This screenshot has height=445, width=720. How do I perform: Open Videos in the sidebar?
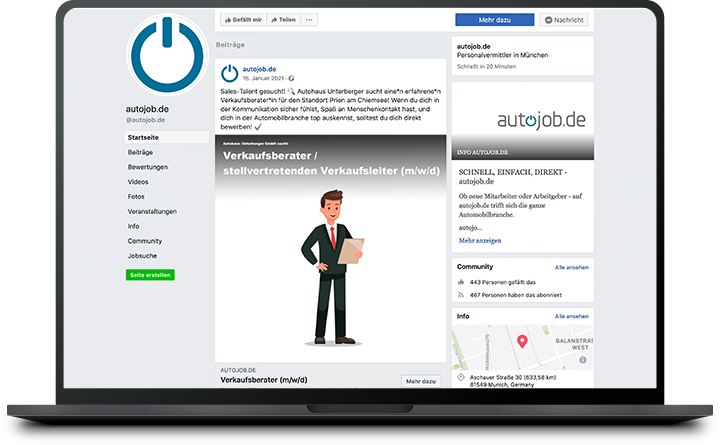pyautogui.click(x=138, y=182)
